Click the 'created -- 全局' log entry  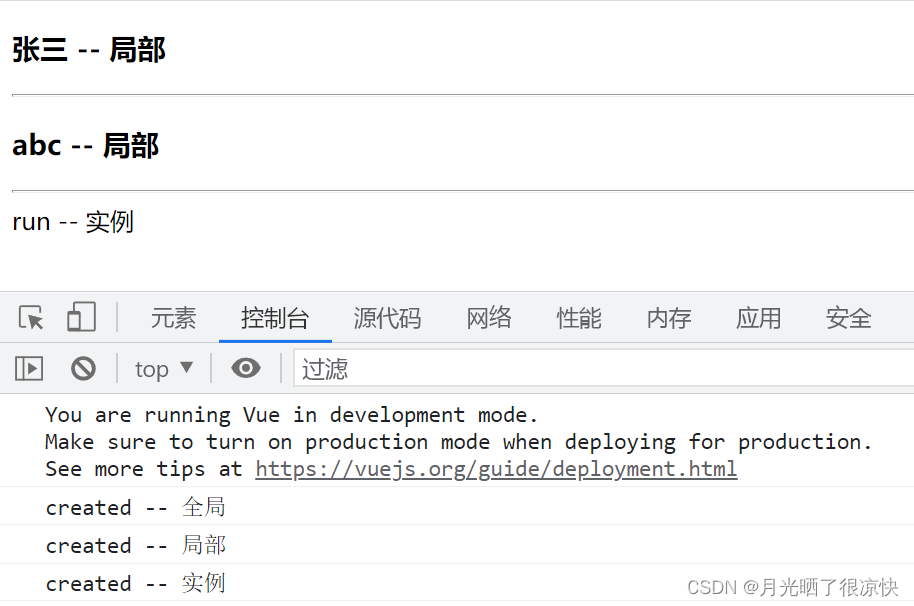click(x=135, y=507)
